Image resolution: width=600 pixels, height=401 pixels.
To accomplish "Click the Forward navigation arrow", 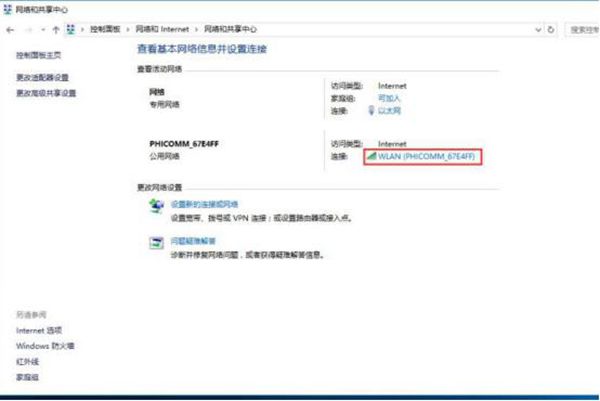I will pyautogui.click(x=26, y=31).
